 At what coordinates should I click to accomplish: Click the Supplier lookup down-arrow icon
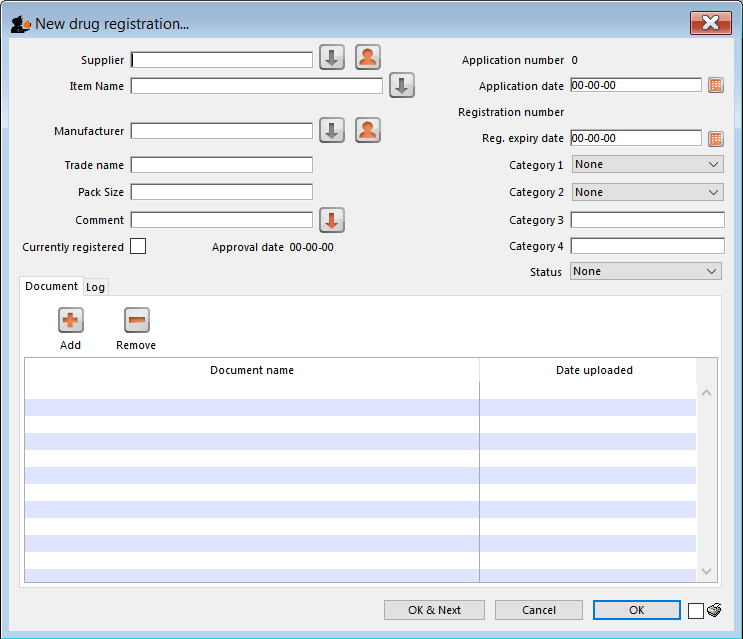point(332,58)
